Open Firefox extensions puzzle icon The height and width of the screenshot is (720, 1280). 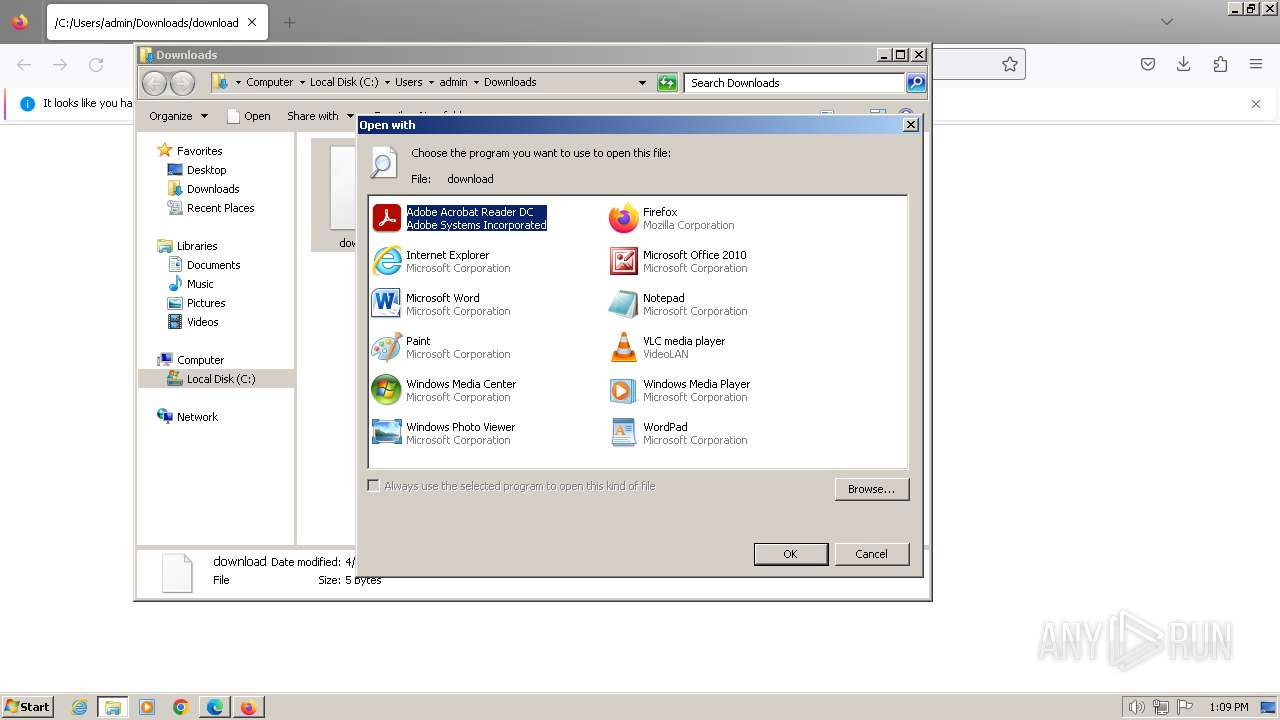[x=1220, y=64]
